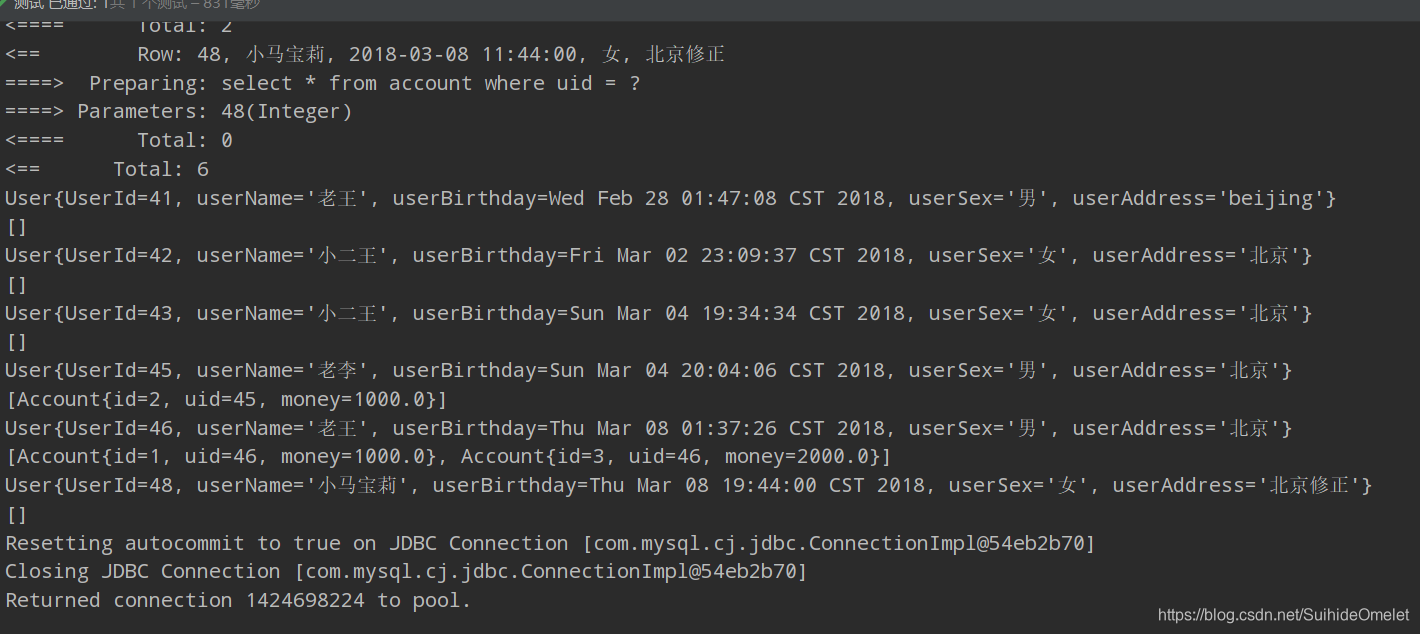Click the Row 48 小马宝莉 result line

(365, 54)
